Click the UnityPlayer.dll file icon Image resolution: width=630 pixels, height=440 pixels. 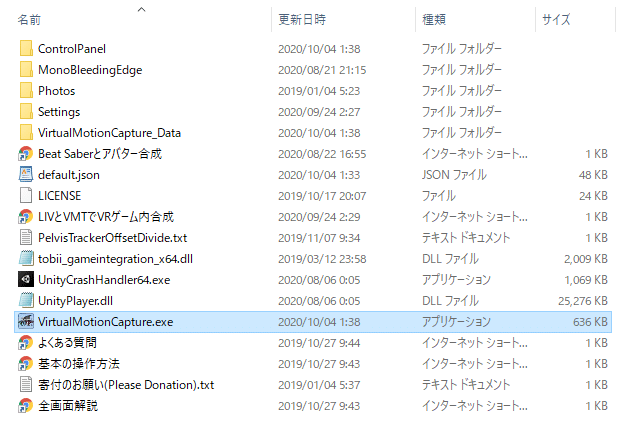pos(26,301)
